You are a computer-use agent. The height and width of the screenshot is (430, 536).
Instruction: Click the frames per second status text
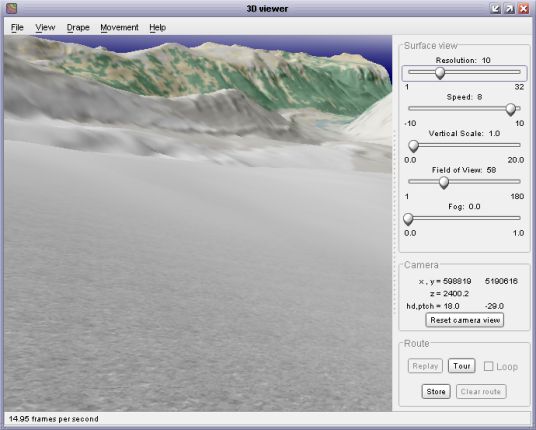54,419
